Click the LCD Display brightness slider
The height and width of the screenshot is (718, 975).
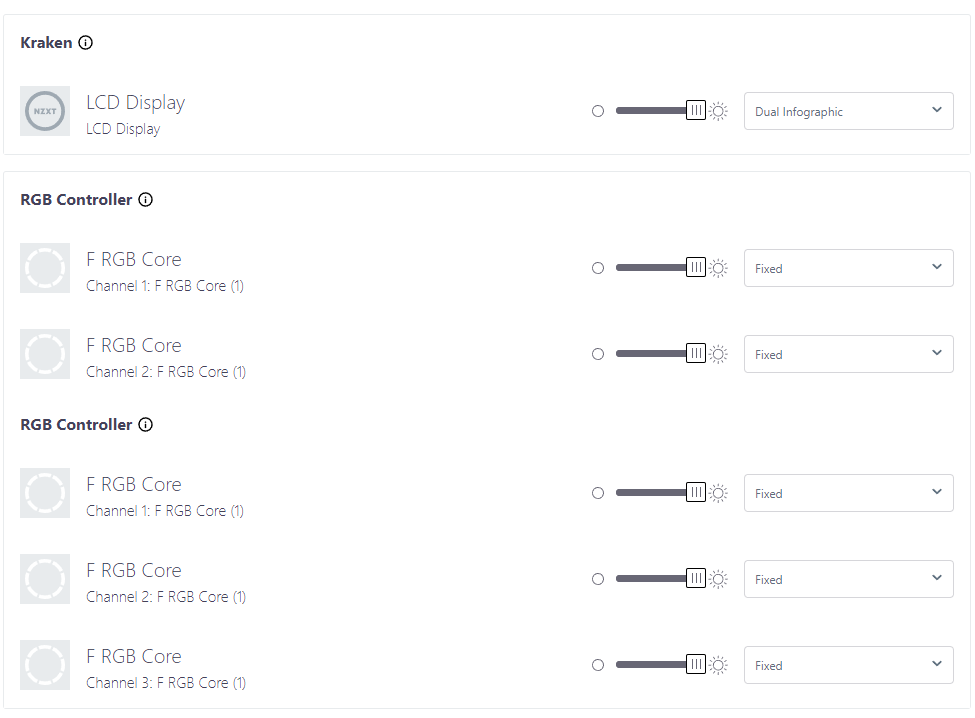pyautogui.click(x=655, y=111)
